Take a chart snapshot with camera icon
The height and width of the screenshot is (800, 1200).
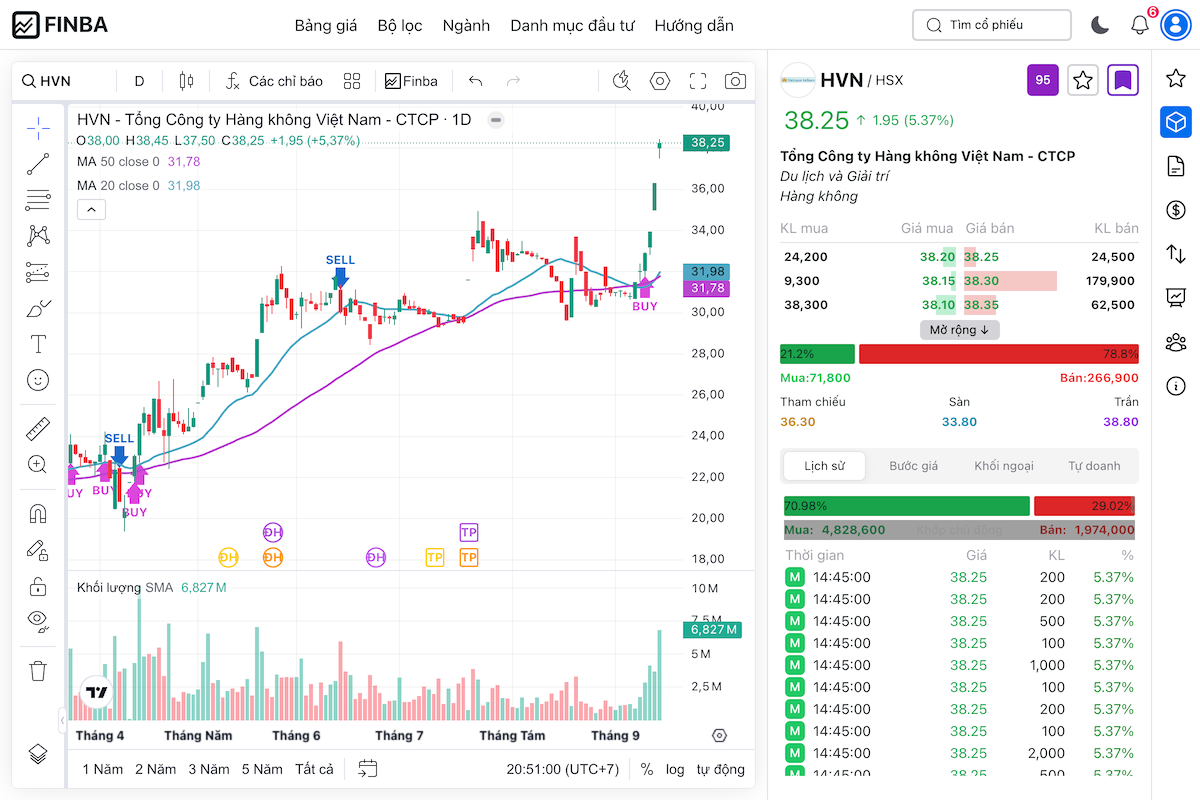tap(735, 81)
